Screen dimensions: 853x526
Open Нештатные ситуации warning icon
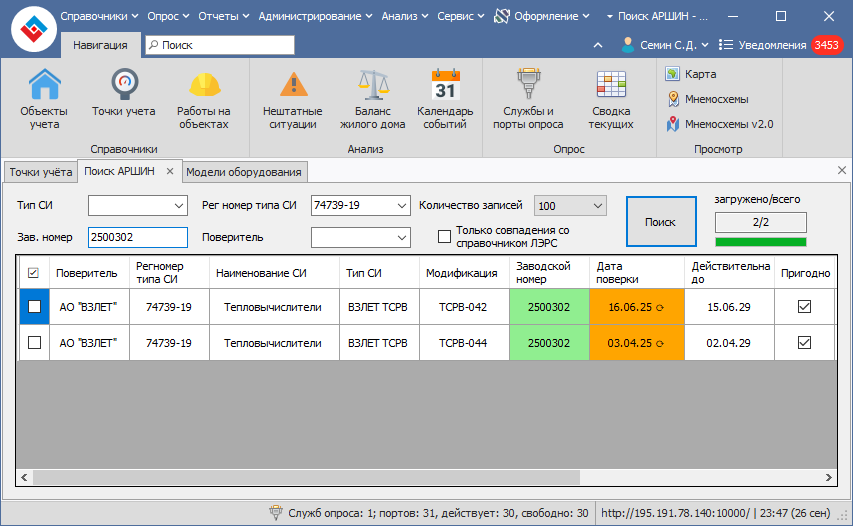click(x=292, y=99)
